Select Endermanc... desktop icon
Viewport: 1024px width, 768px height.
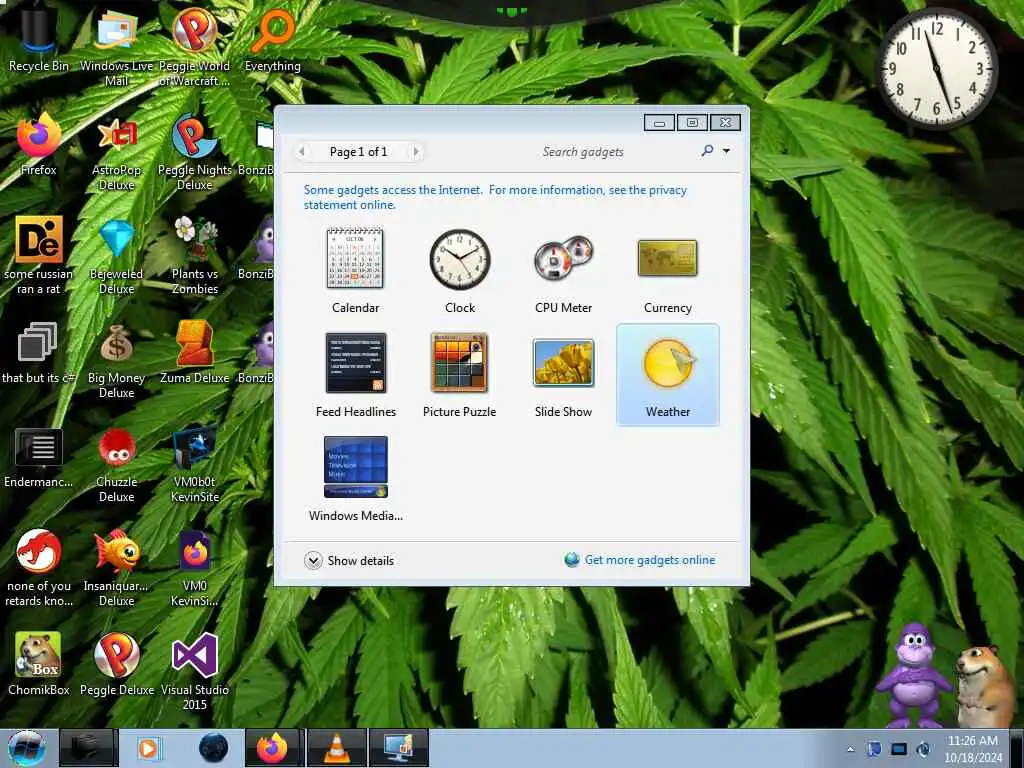(39, 456)
